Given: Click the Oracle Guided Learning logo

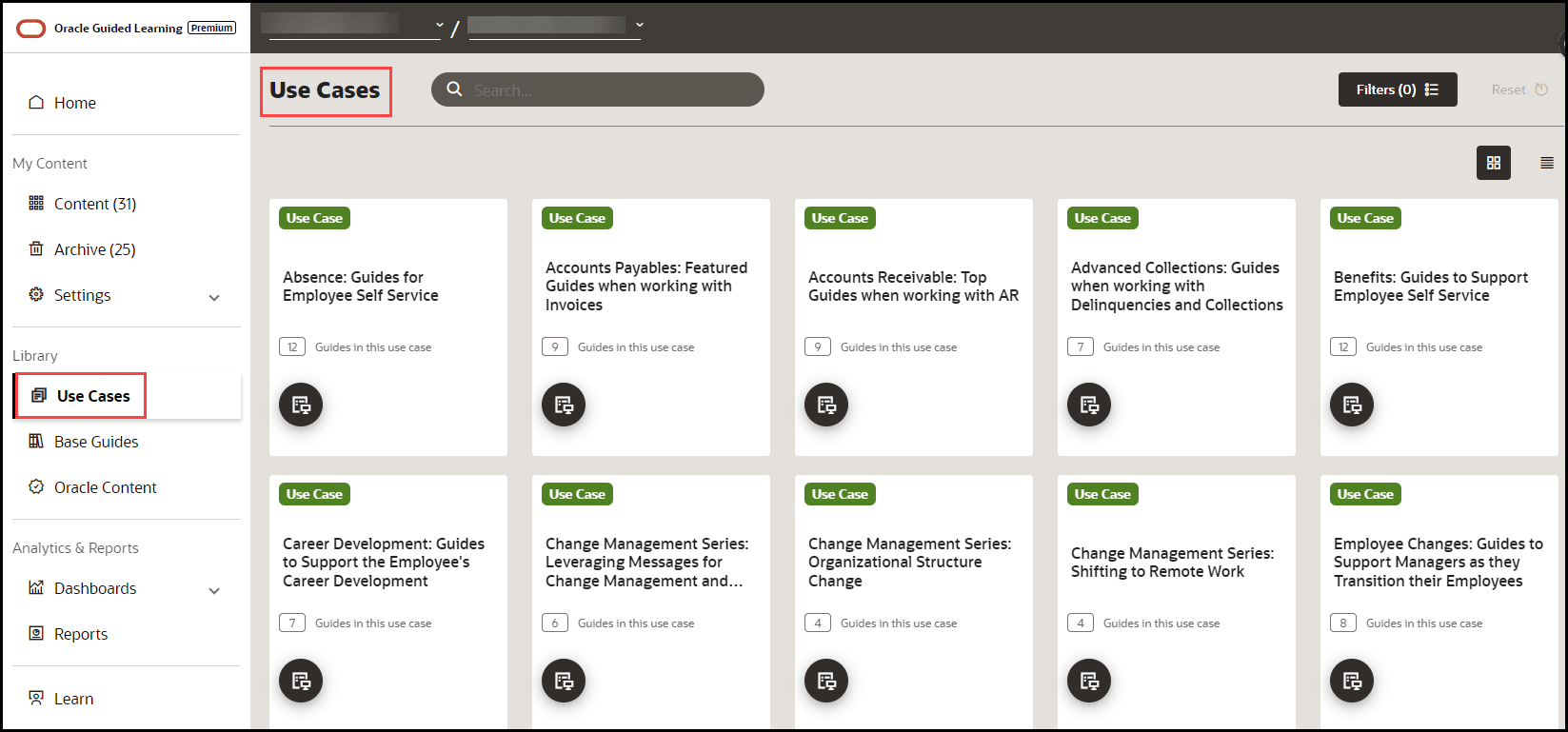Looking at the screenshot, I should tap(31, 29).
